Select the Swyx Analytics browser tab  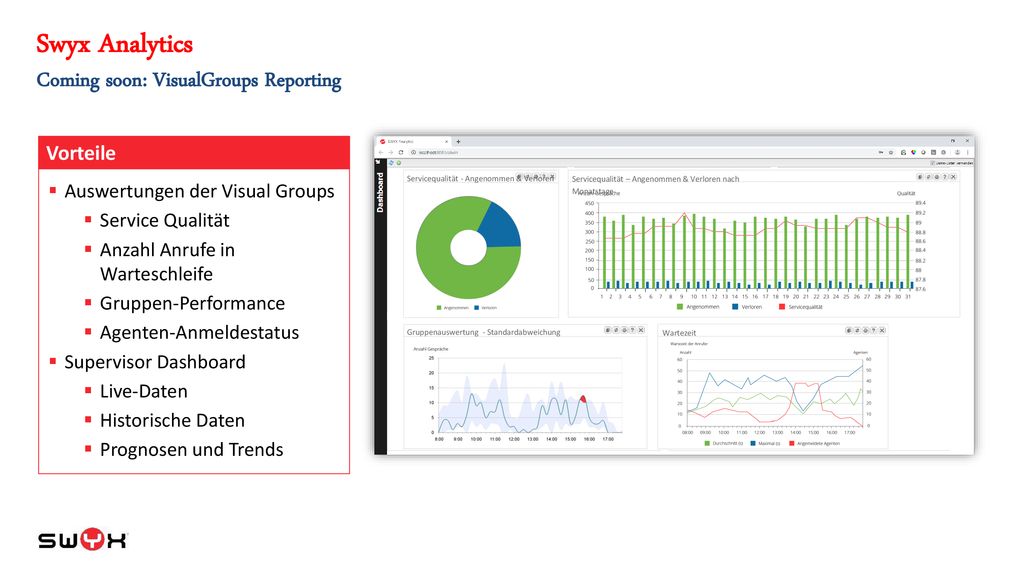[x=413, y=141]
